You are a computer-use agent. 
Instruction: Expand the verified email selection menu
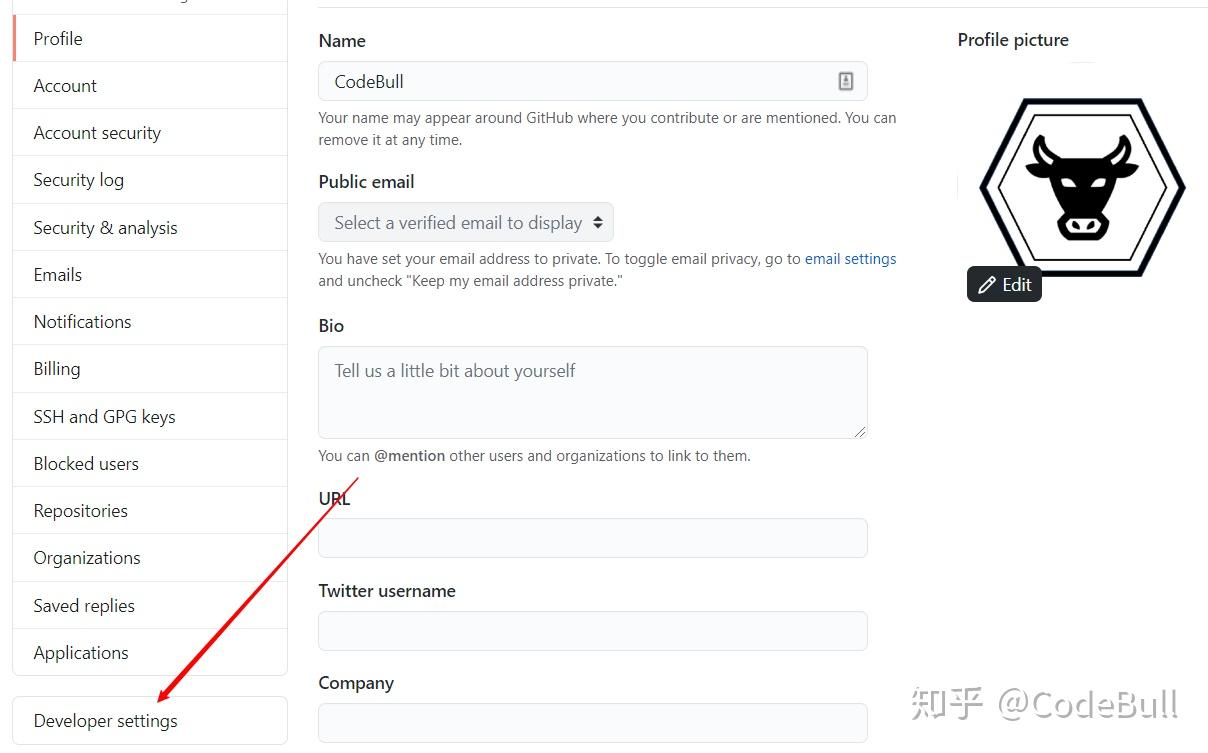(465, 222)
